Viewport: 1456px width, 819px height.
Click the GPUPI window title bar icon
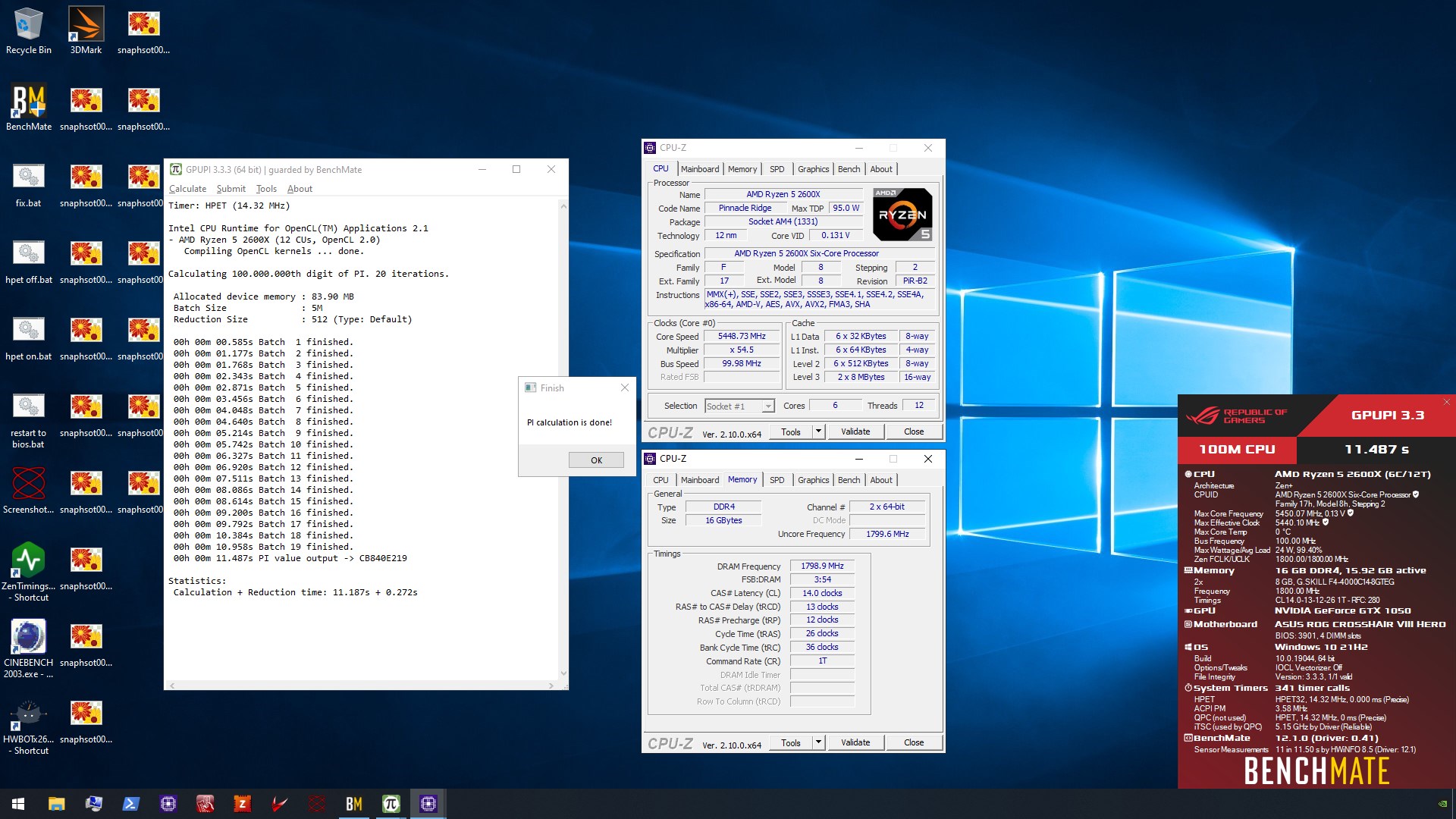(x=176, y=169)
